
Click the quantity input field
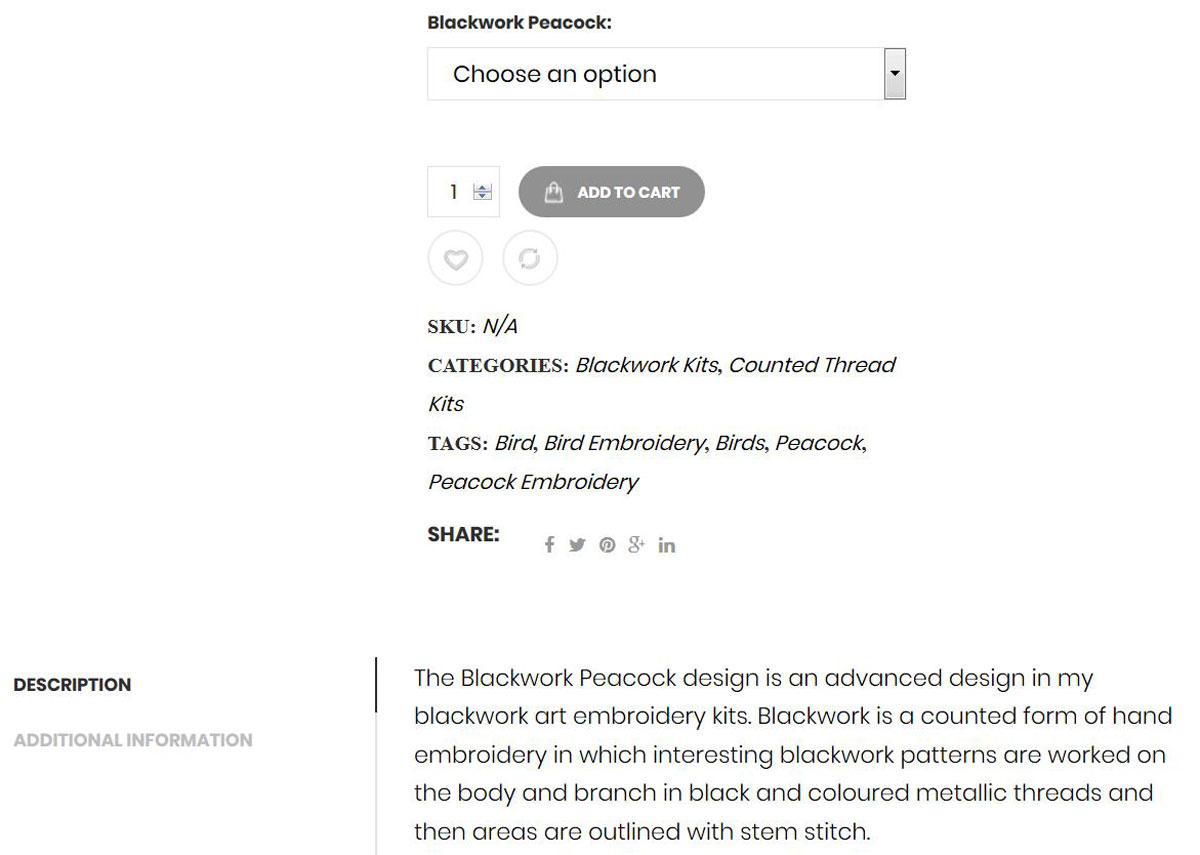point(453,192)
